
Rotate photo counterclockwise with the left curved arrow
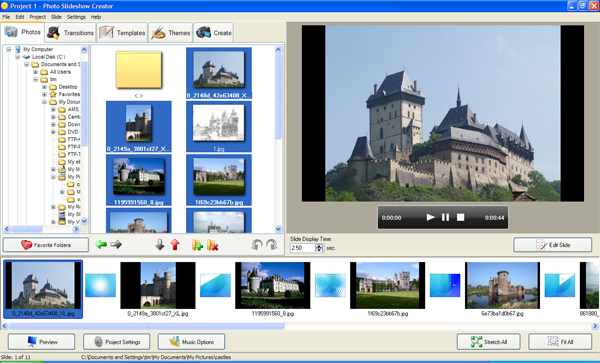click(x=257, y=244)
